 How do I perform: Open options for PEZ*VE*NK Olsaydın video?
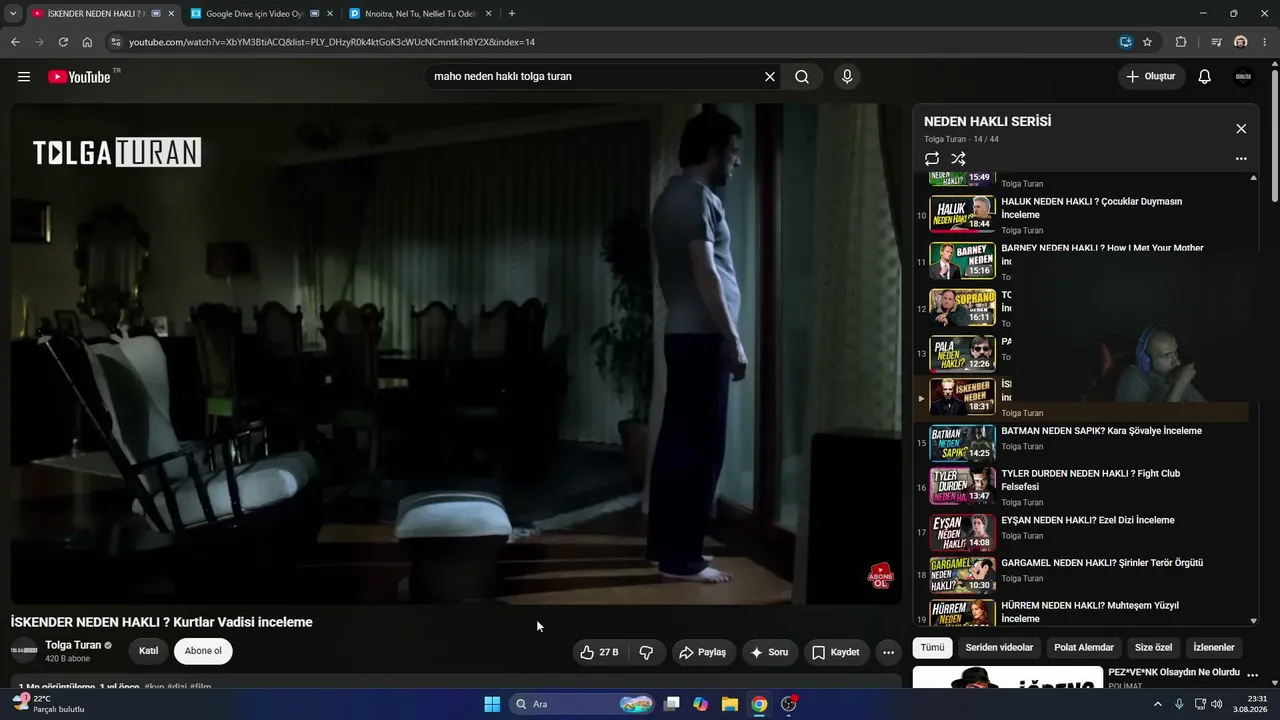[x=1252, y=676]
